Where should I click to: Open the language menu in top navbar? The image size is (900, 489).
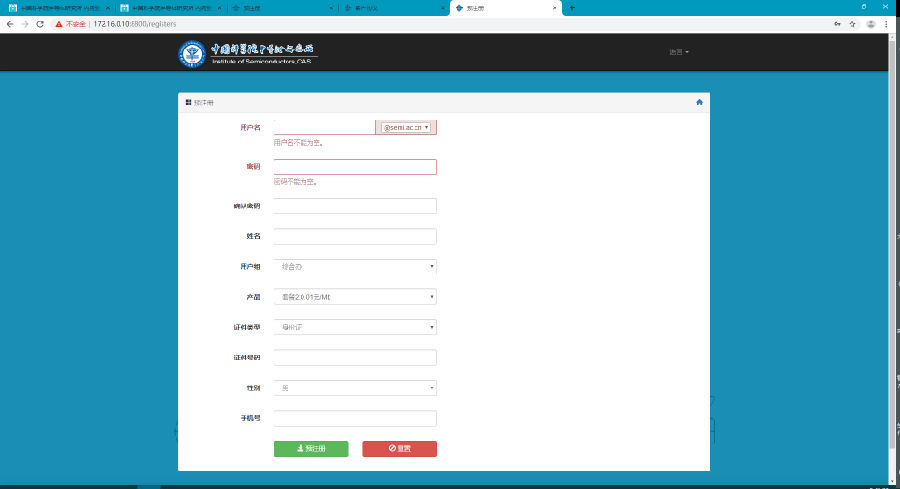(679, 52)
